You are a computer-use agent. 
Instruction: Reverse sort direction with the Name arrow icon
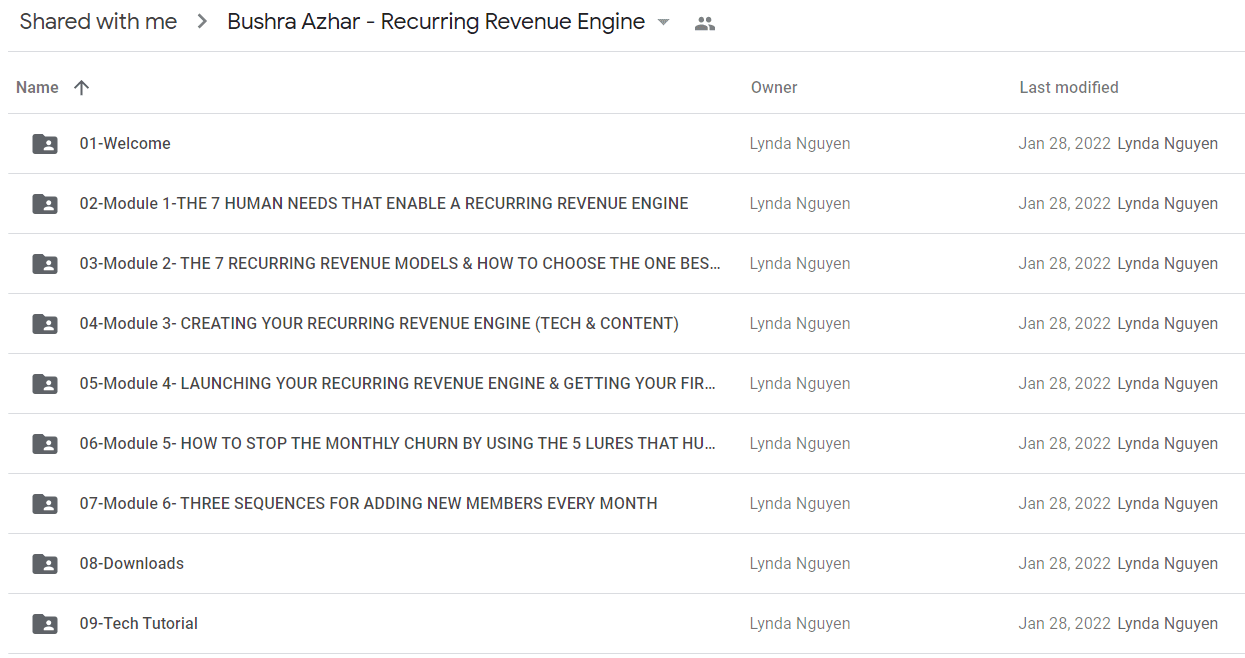click(82, 87)
